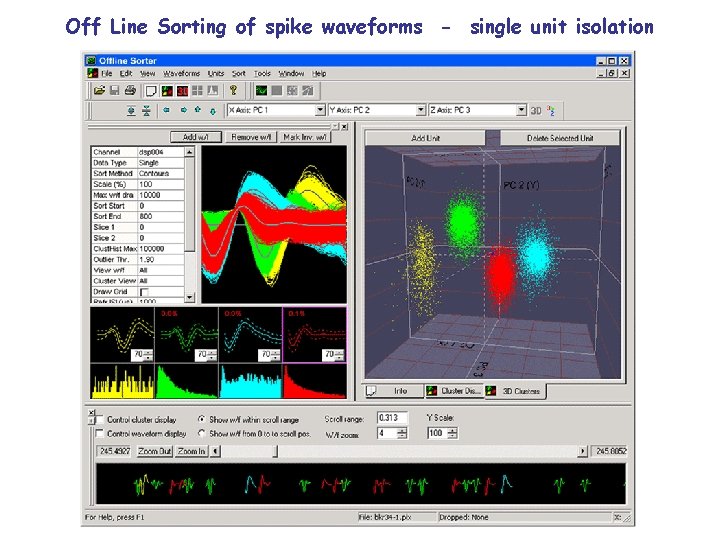Image resolution: width=720 pixels, height=540 pixels.
Task: Click the right blue arrow icon
Action: pos(183,110)
